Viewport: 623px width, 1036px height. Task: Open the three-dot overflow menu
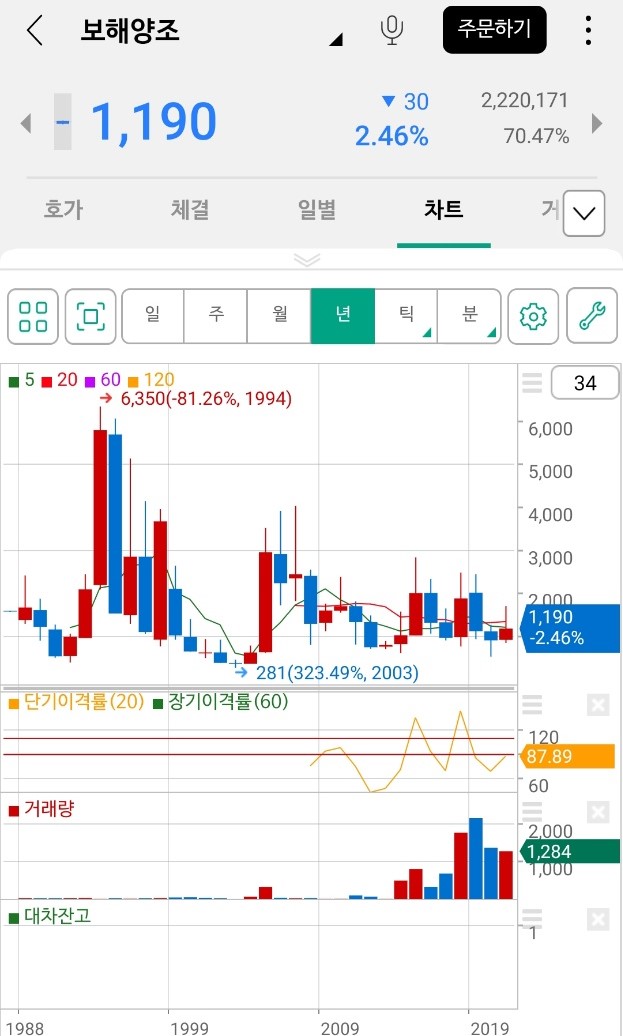pos(588,30)
